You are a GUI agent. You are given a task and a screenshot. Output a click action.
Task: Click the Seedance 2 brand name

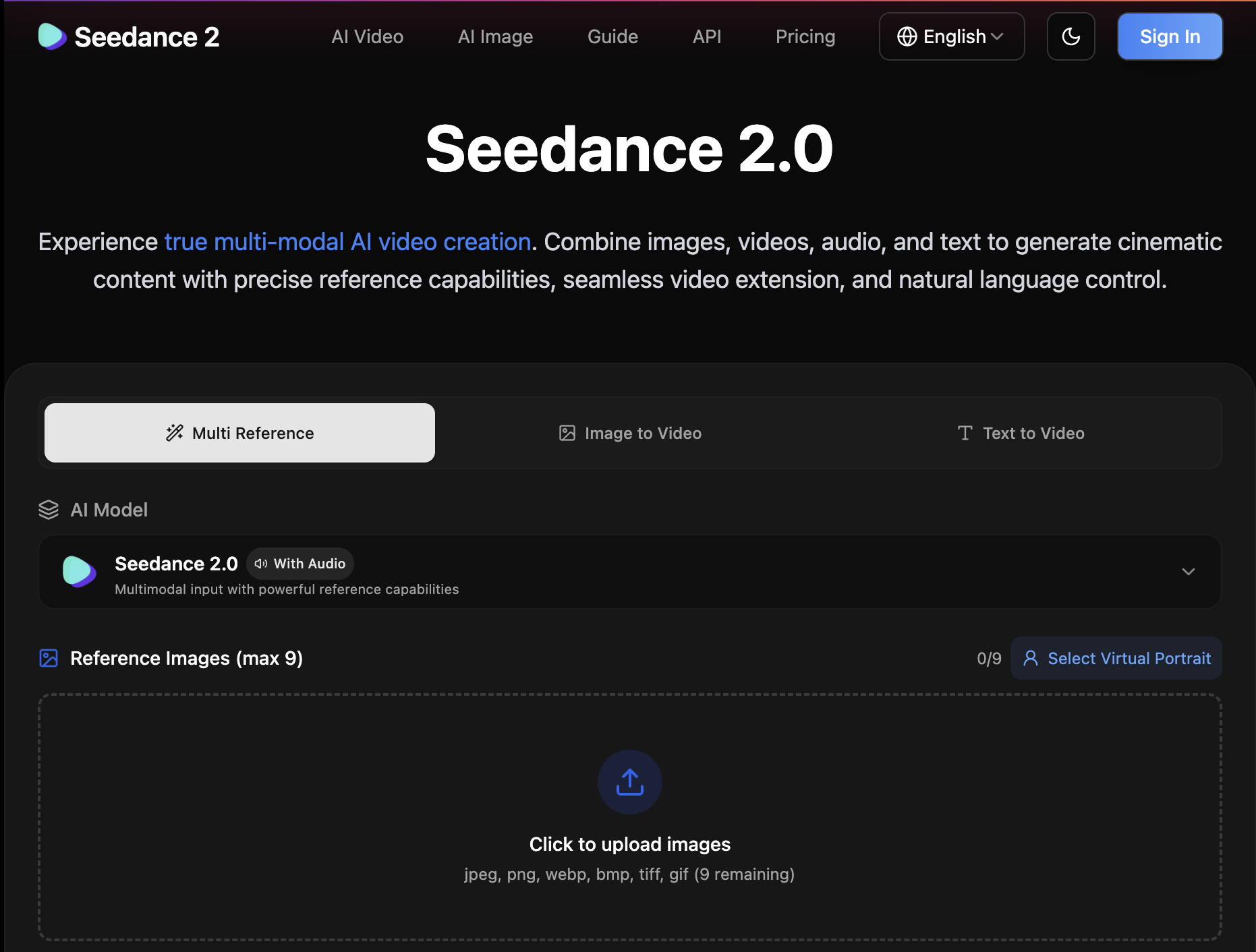click(147, 37)
